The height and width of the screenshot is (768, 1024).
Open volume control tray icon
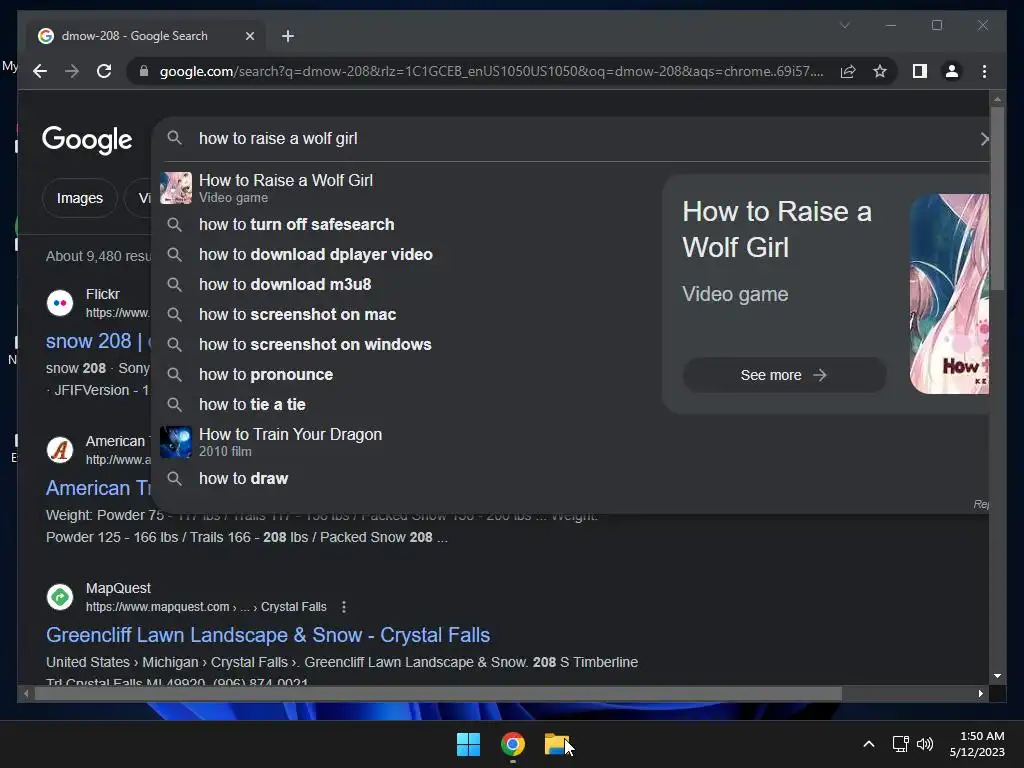(x=925, y=744)
